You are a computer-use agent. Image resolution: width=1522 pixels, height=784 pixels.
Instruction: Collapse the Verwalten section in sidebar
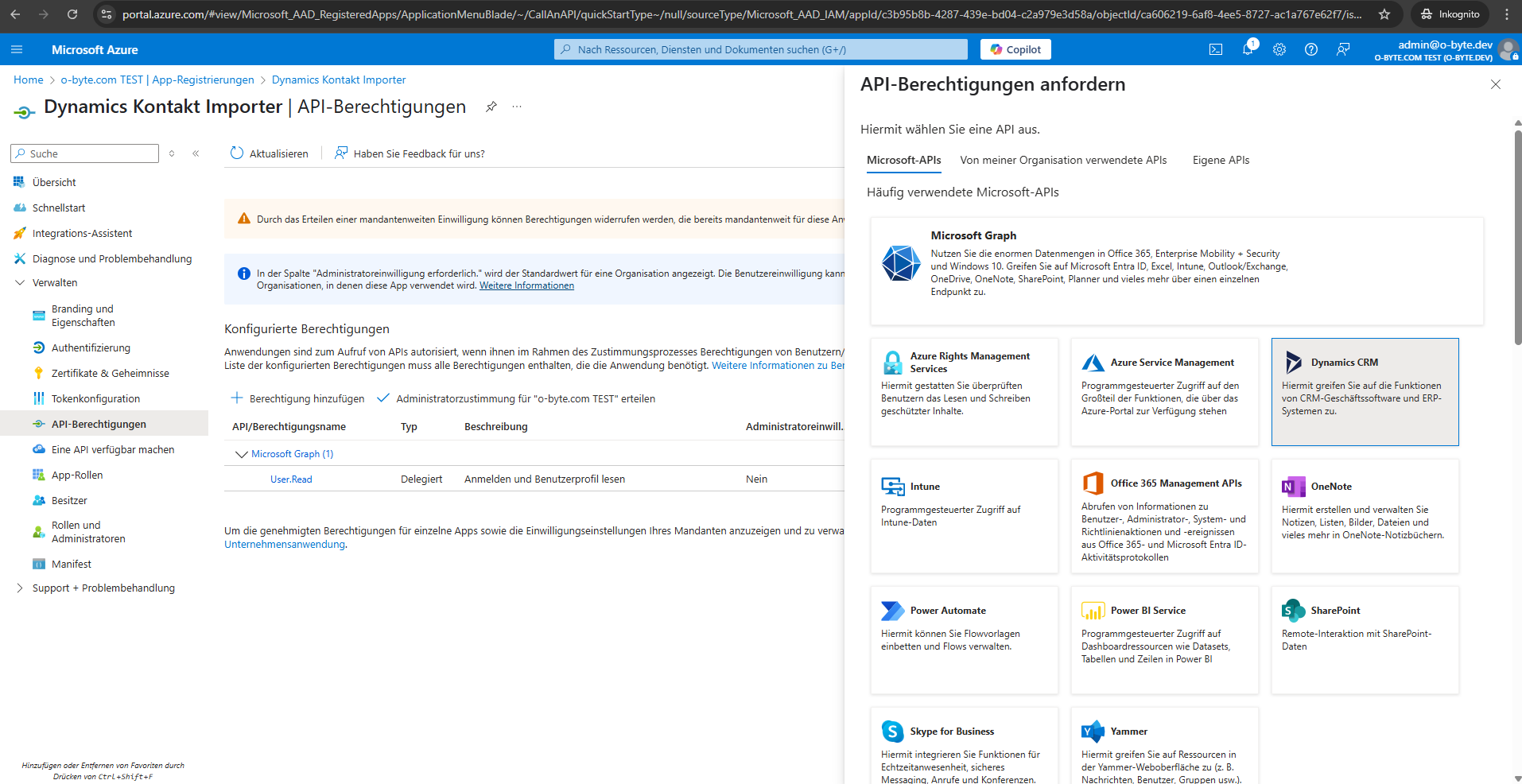[x=20, y=283]
